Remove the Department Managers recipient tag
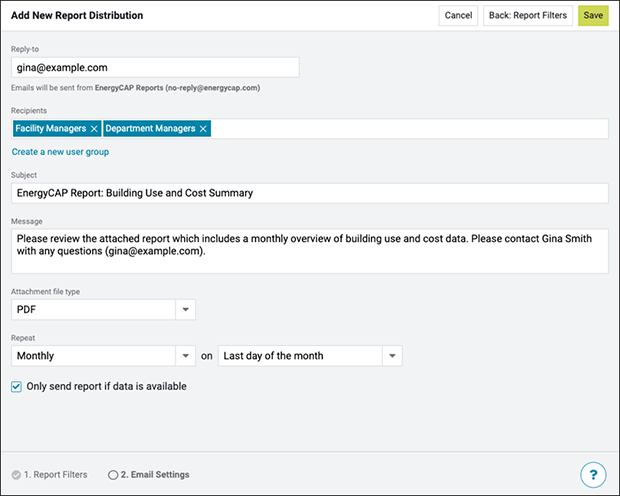The image size is (620, 496). tap(203, 129)
